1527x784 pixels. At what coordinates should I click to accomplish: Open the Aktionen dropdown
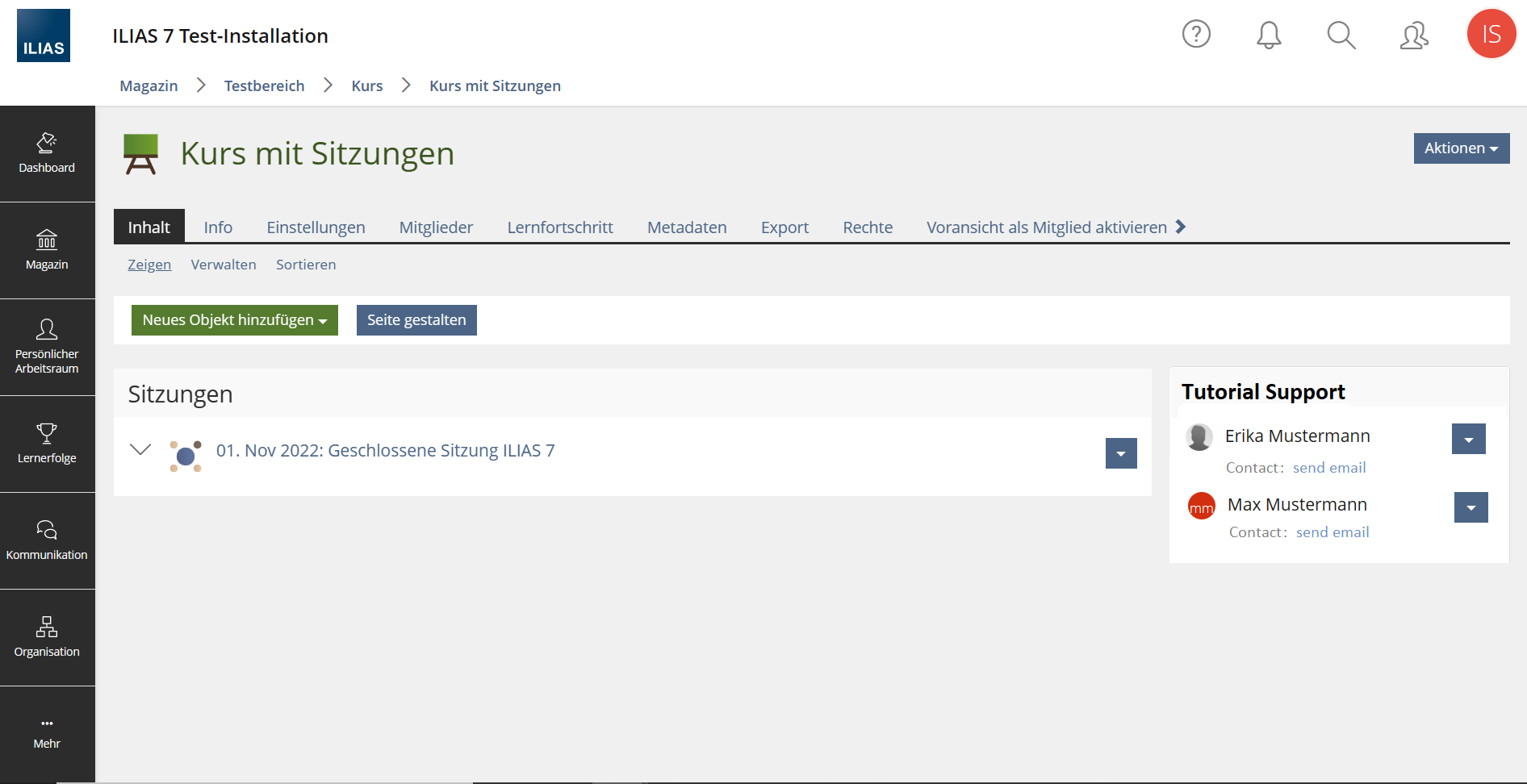coord(1462,148)
